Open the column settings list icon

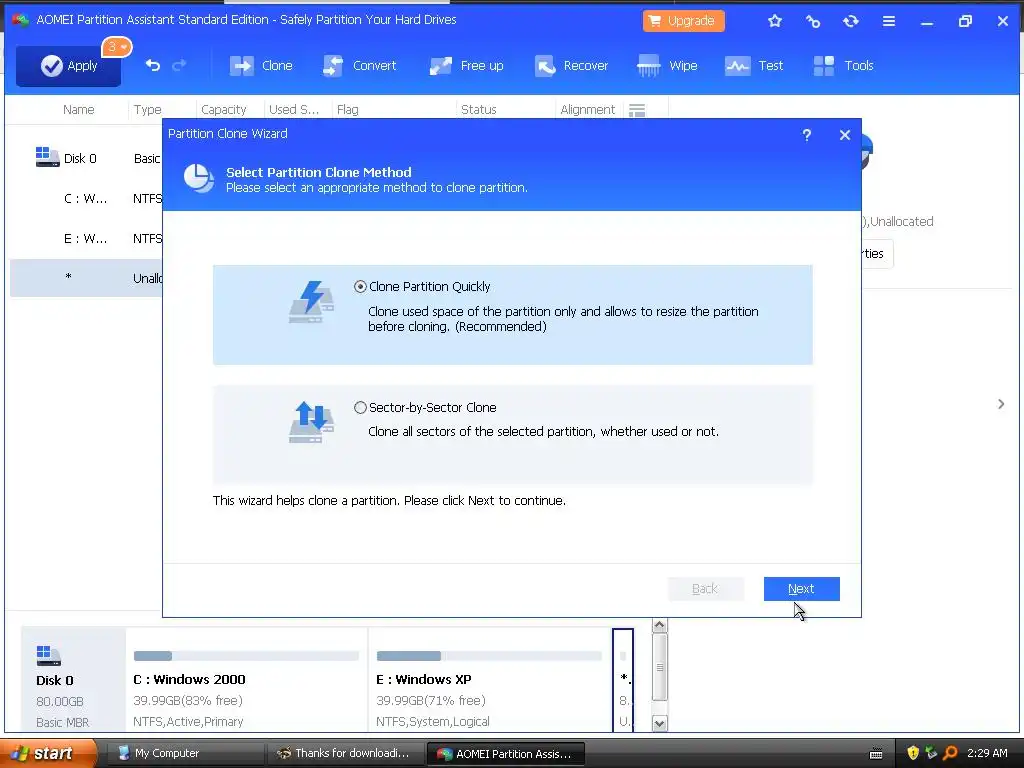(x=637, y=110)
